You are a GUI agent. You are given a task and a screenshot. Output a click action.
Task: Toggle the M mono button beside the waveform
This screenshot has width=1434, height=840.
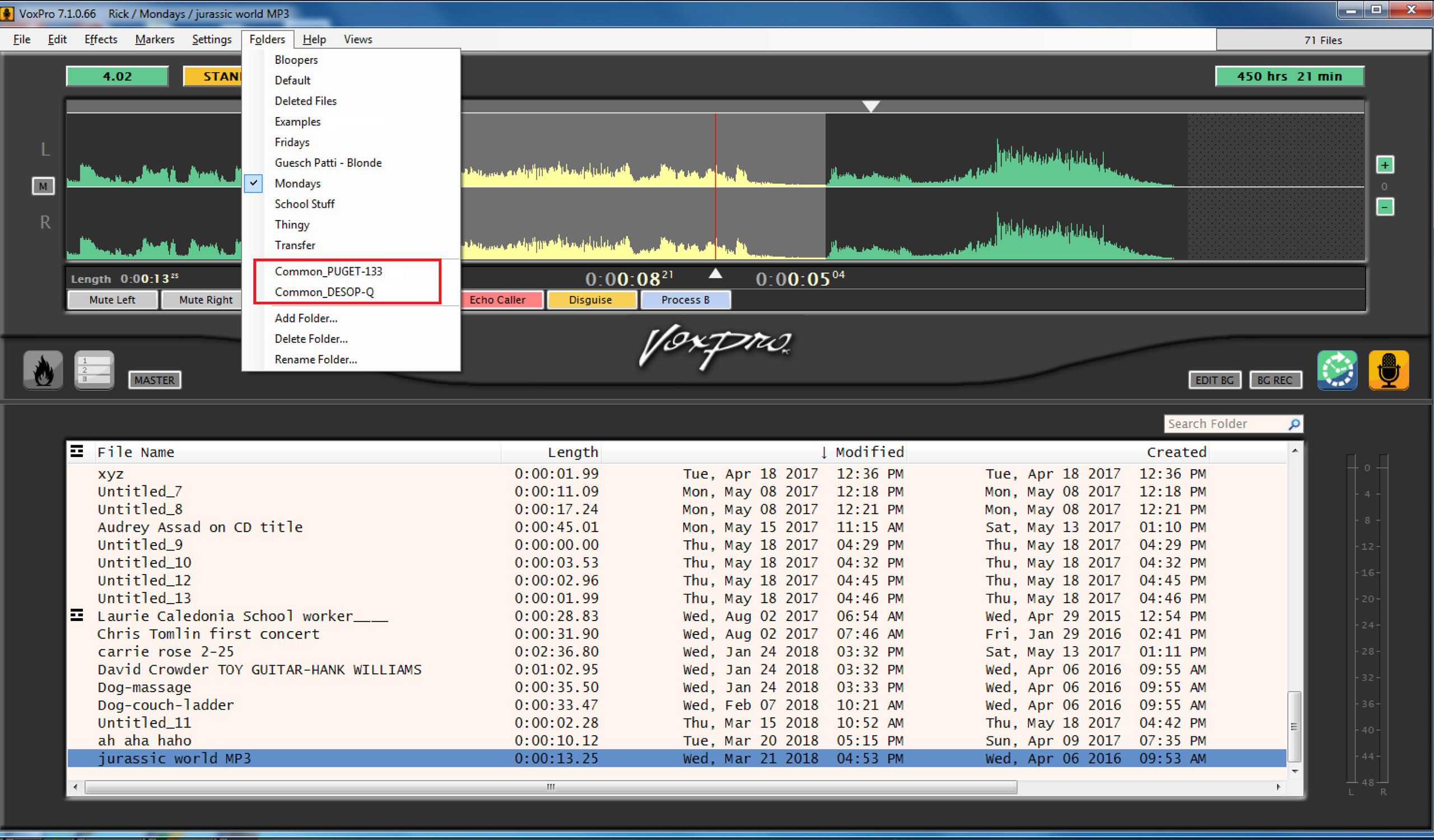(43, 186)
